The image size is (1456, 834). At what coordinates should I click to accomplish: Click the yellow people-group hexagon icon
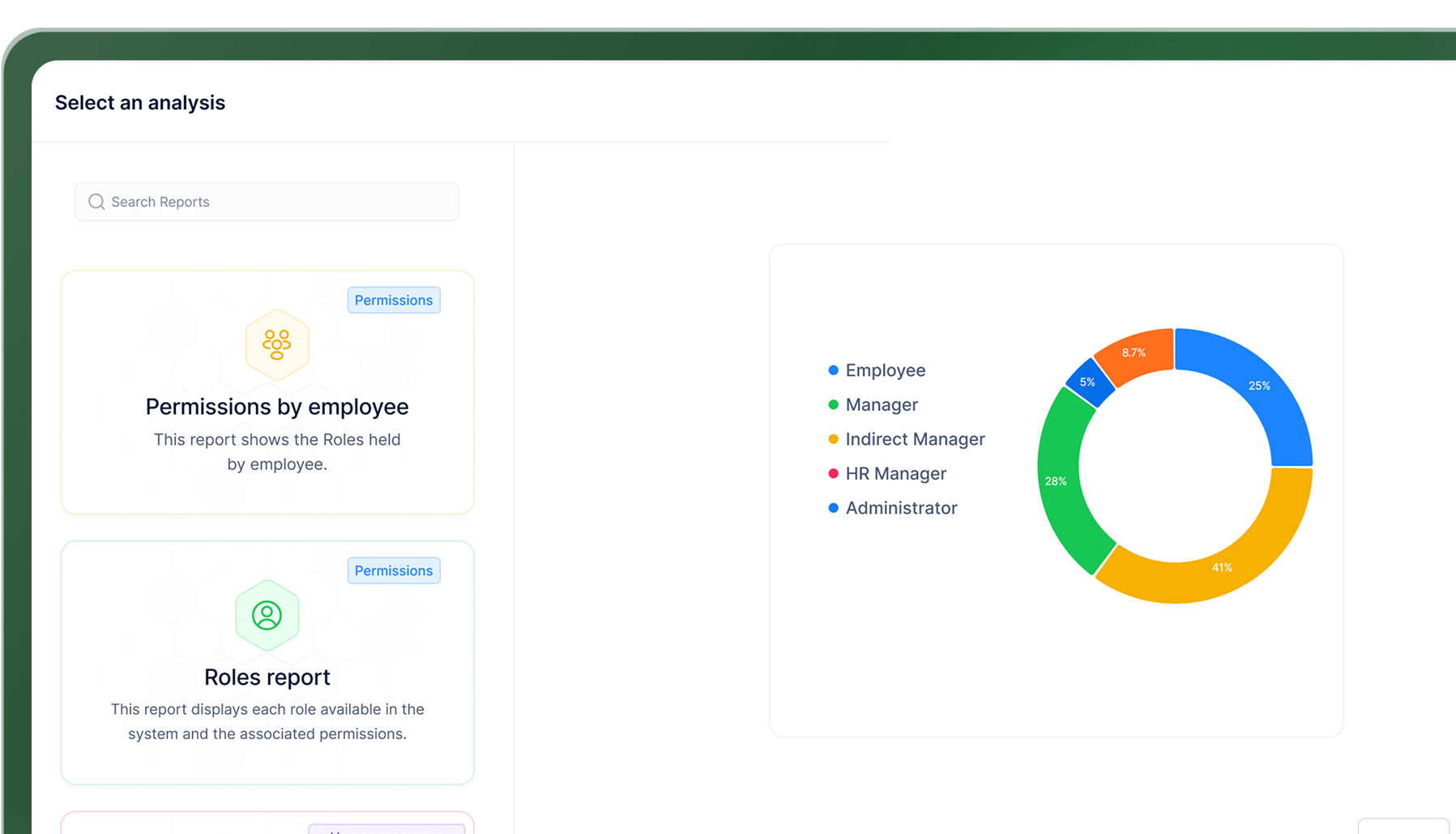(x=277, y=344)
